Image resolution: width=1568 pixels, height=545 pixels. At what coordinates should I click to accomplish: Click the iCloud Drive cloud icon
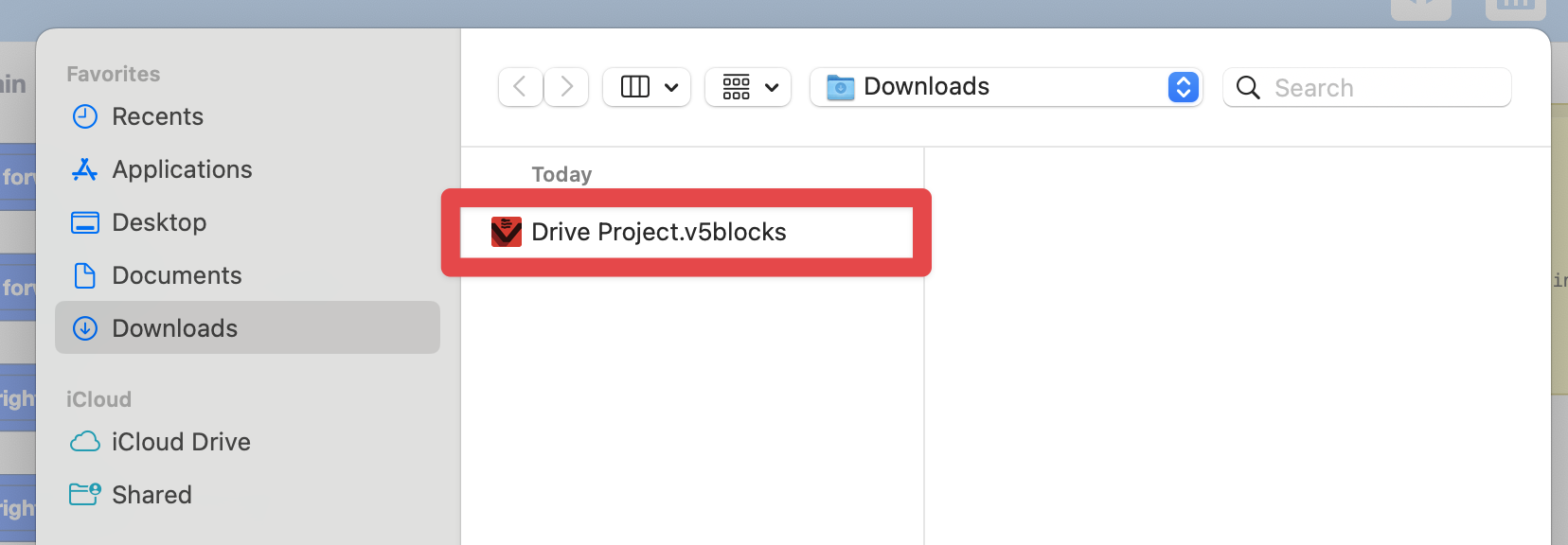pyautogui.click(x=85, y=442)
